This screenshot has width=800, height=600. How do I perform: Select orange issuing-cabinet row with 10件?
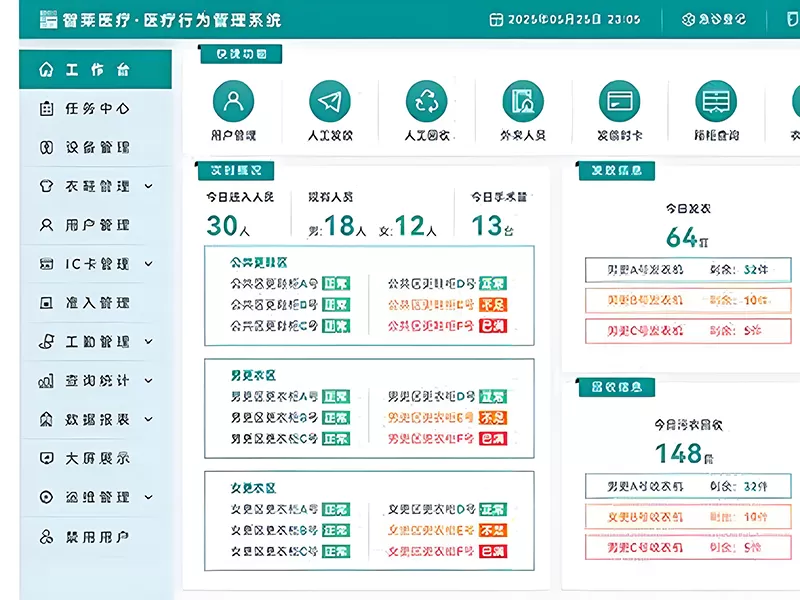click(688, 300)
